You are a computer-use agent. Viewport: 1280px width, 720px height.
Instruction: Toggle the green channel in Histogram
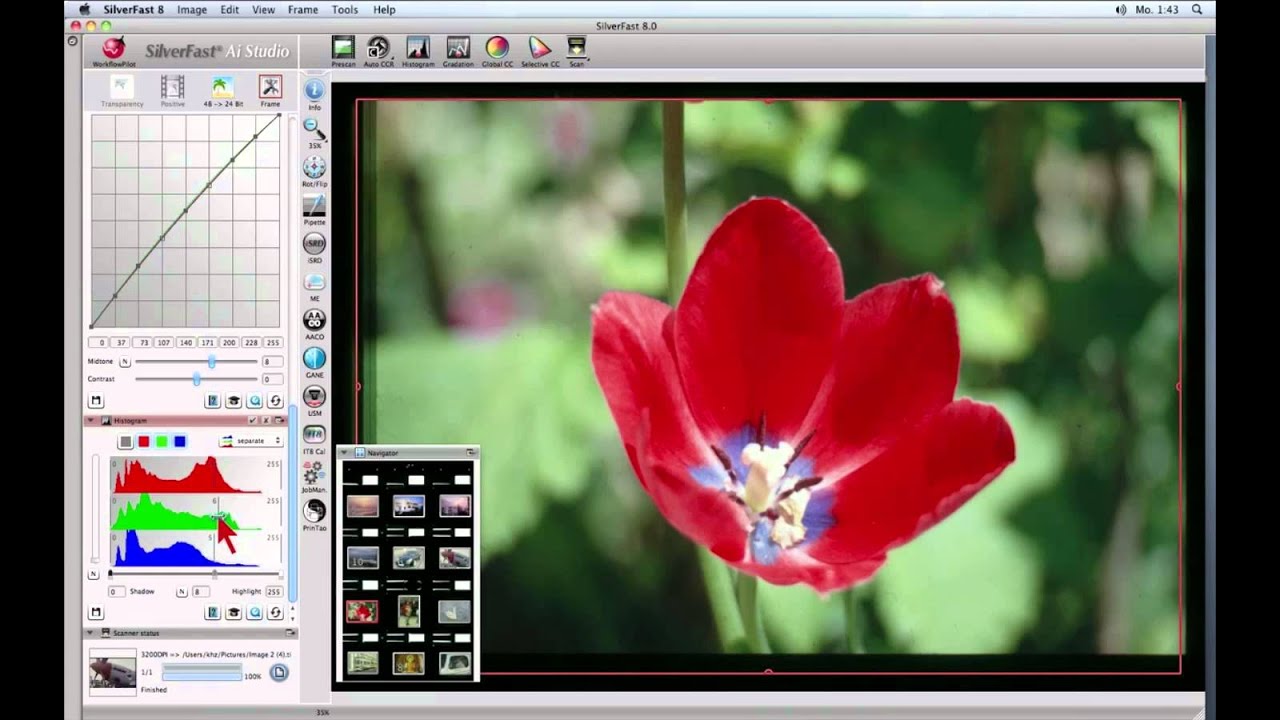click(161, 441)
